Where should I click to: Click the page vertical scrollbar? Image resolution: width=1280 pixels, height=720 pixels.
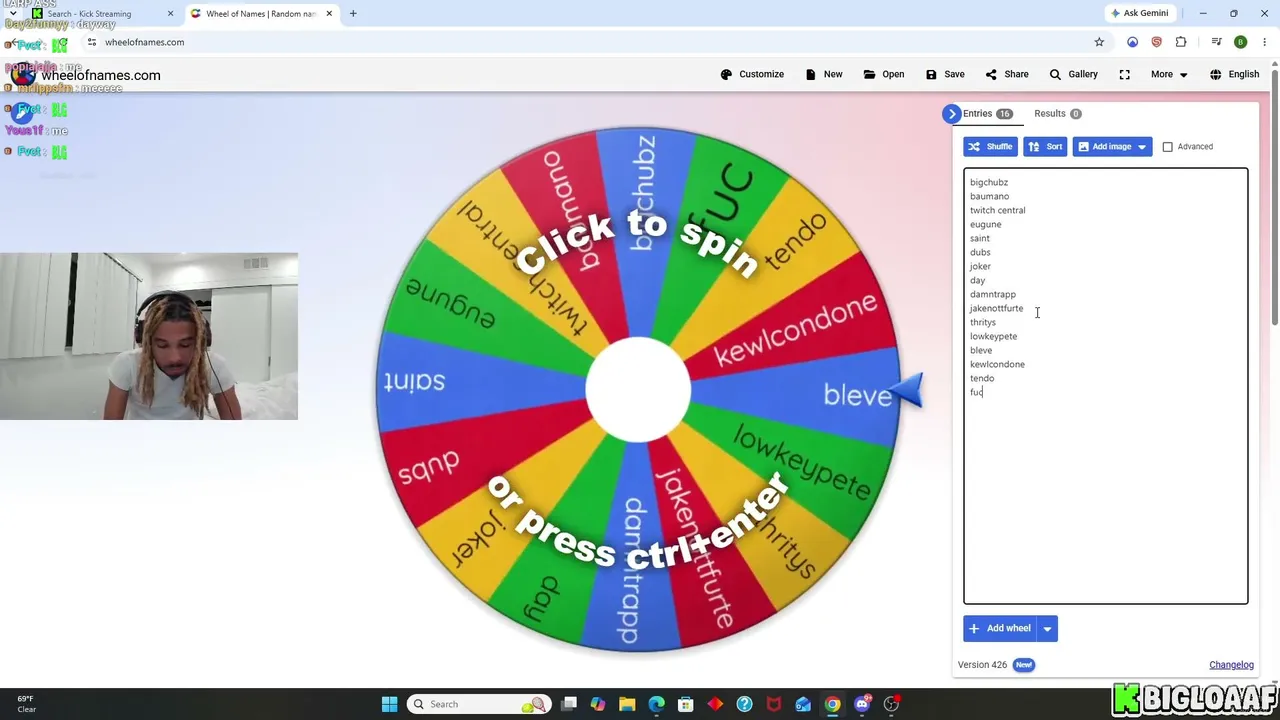point(1274,196)
